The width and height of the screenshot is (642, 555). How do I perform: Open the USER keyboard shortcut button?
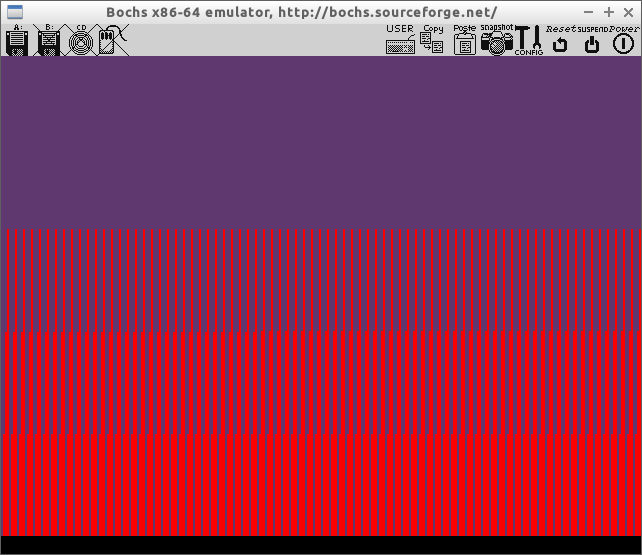400,40
